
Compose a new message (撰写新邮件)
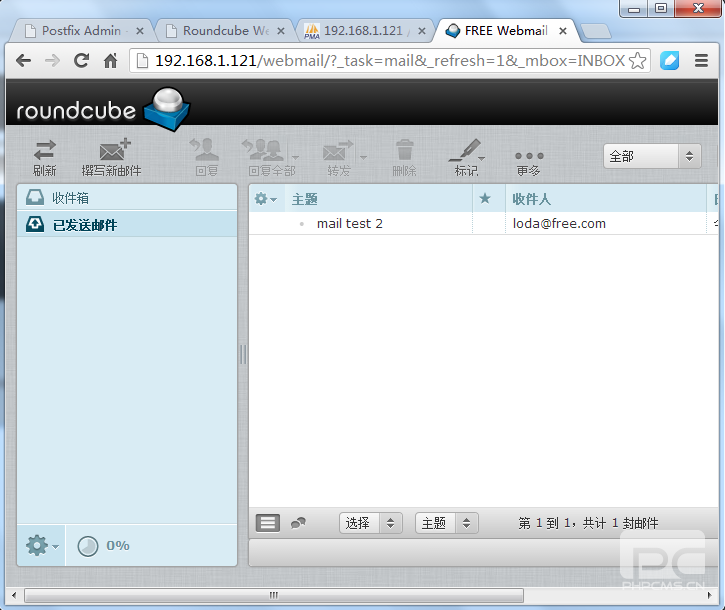point(111,158)
